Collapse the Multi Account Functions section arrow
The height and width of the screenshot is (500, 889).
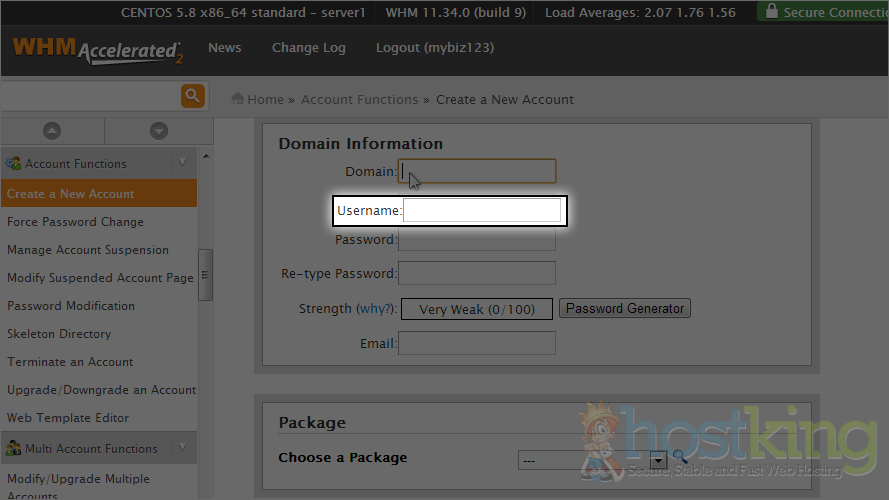click(x=182, y=448)
